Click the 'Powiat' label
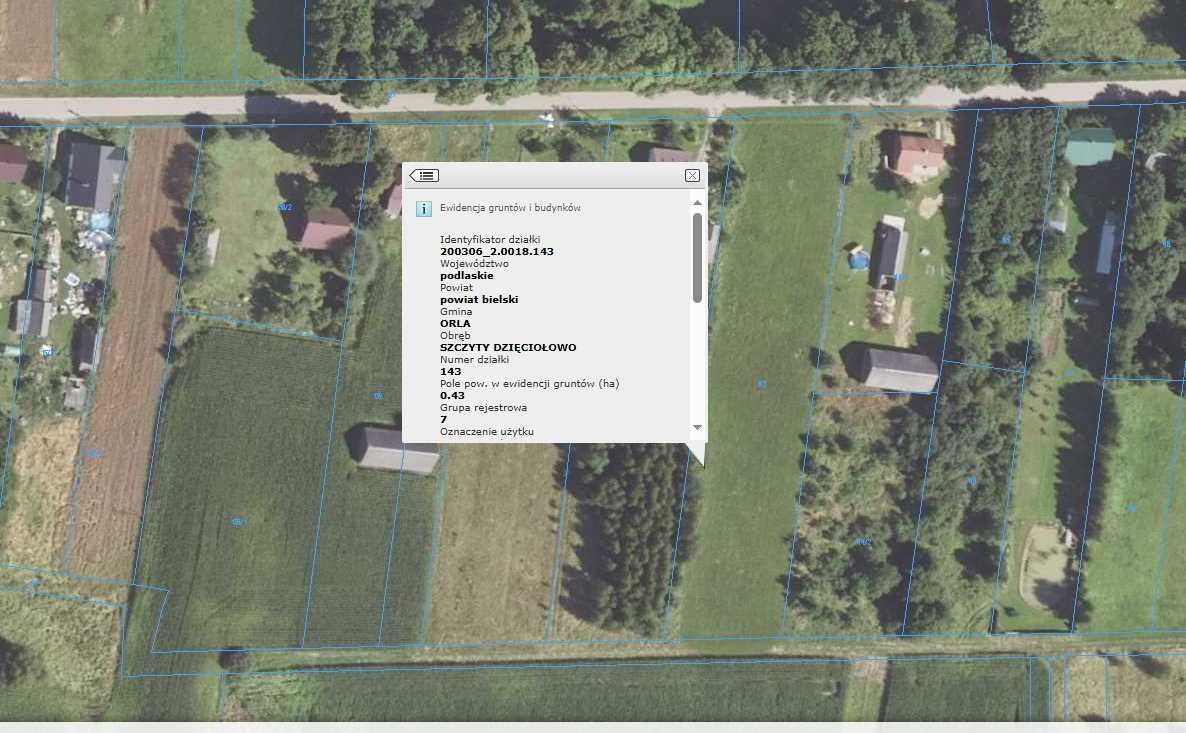 pos(456,287)
